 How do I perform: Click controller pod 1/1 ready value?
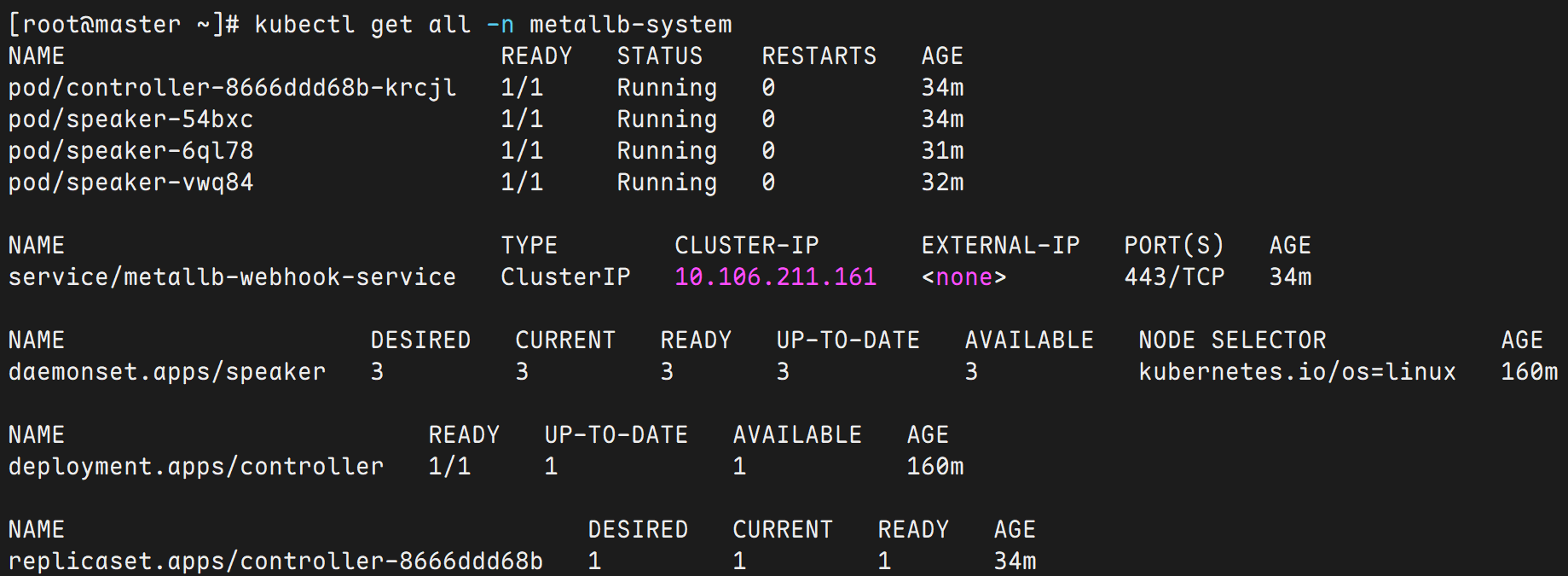tap(522, 88)
